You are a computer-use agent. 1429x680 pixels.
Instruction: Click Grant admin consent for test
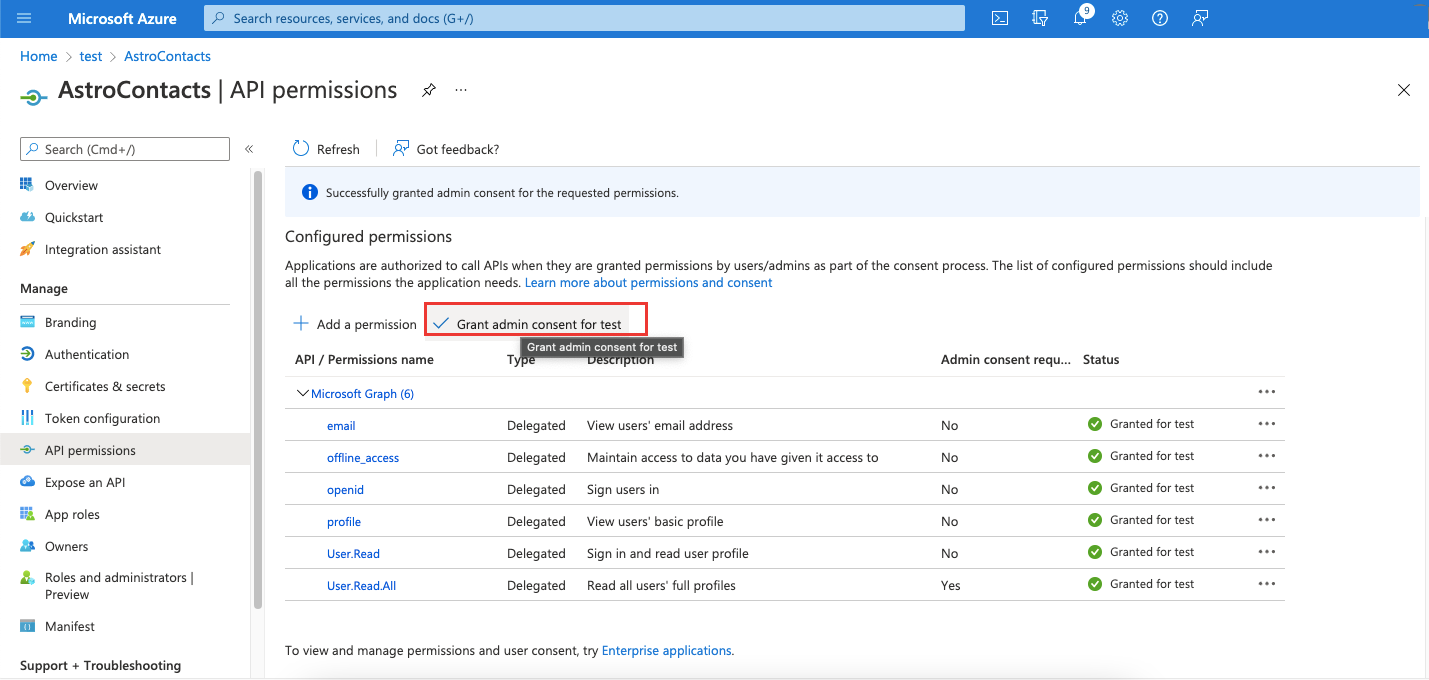[527, 324]
